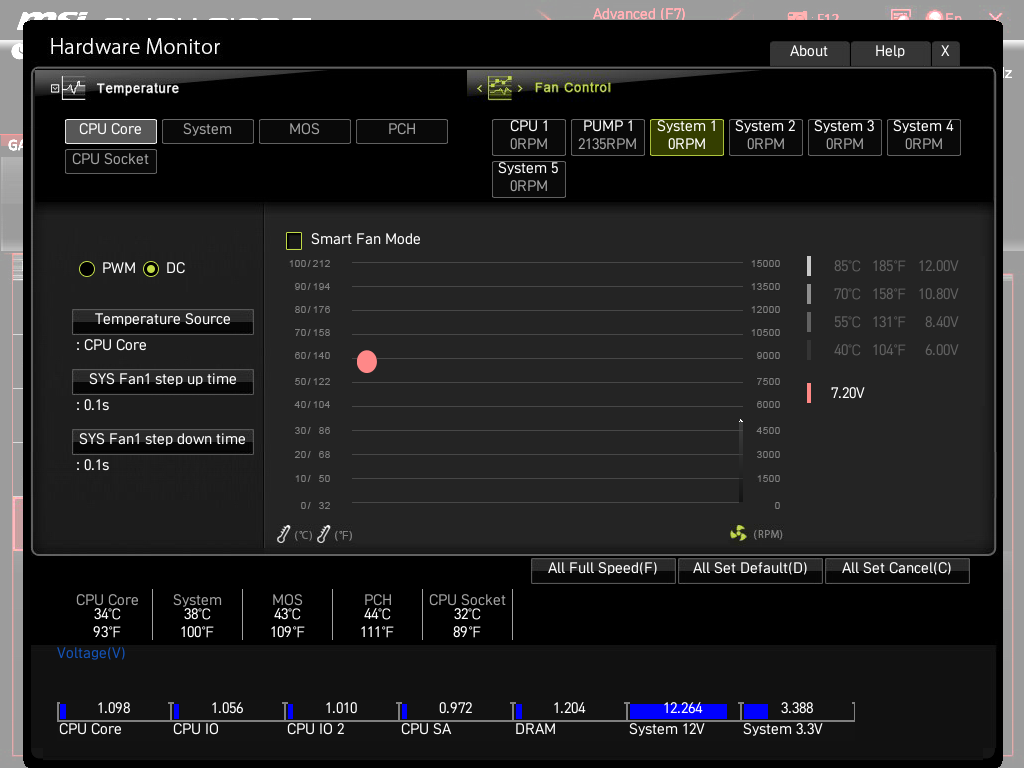Click the 70°C 10.80V level marker
Viewport: 1024px width, 768px height.
pos(809,294)
